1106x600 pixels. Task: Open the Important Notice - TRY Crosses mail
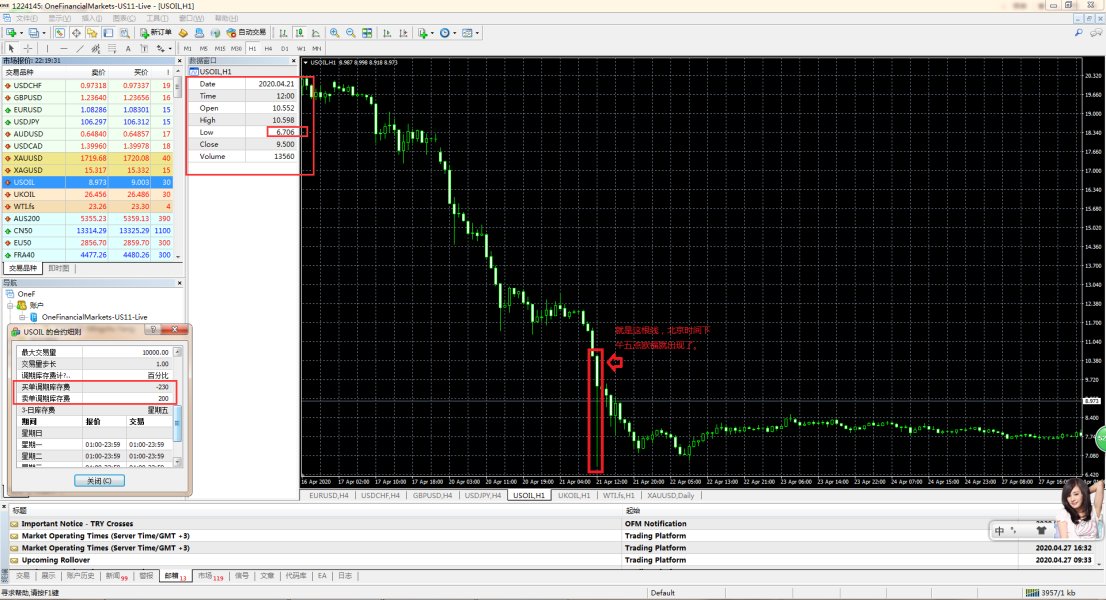77,524
